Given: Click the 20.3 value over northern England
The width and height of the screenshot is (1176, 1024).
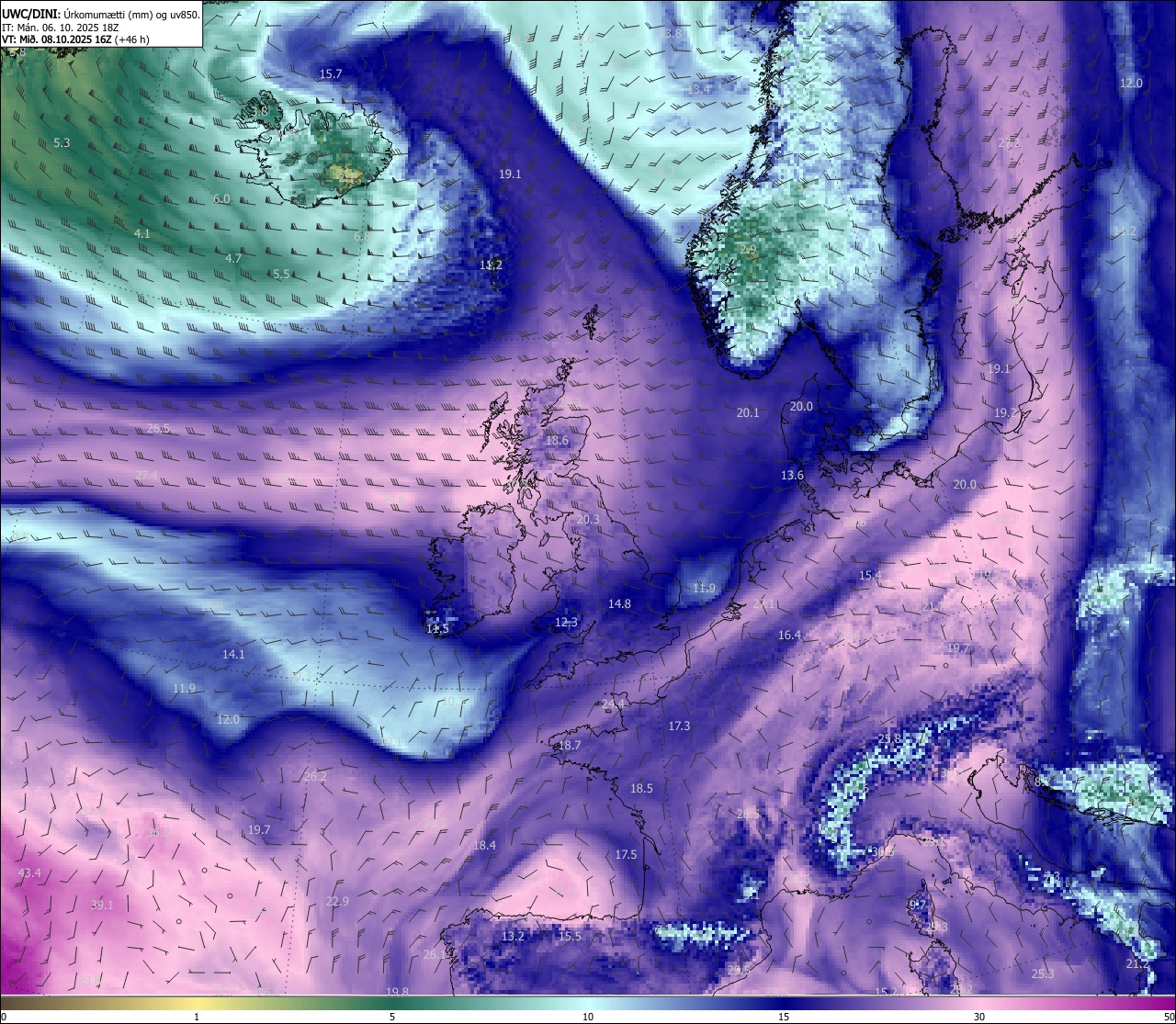Looking at the screenshot, I should [x=588, y=520].
